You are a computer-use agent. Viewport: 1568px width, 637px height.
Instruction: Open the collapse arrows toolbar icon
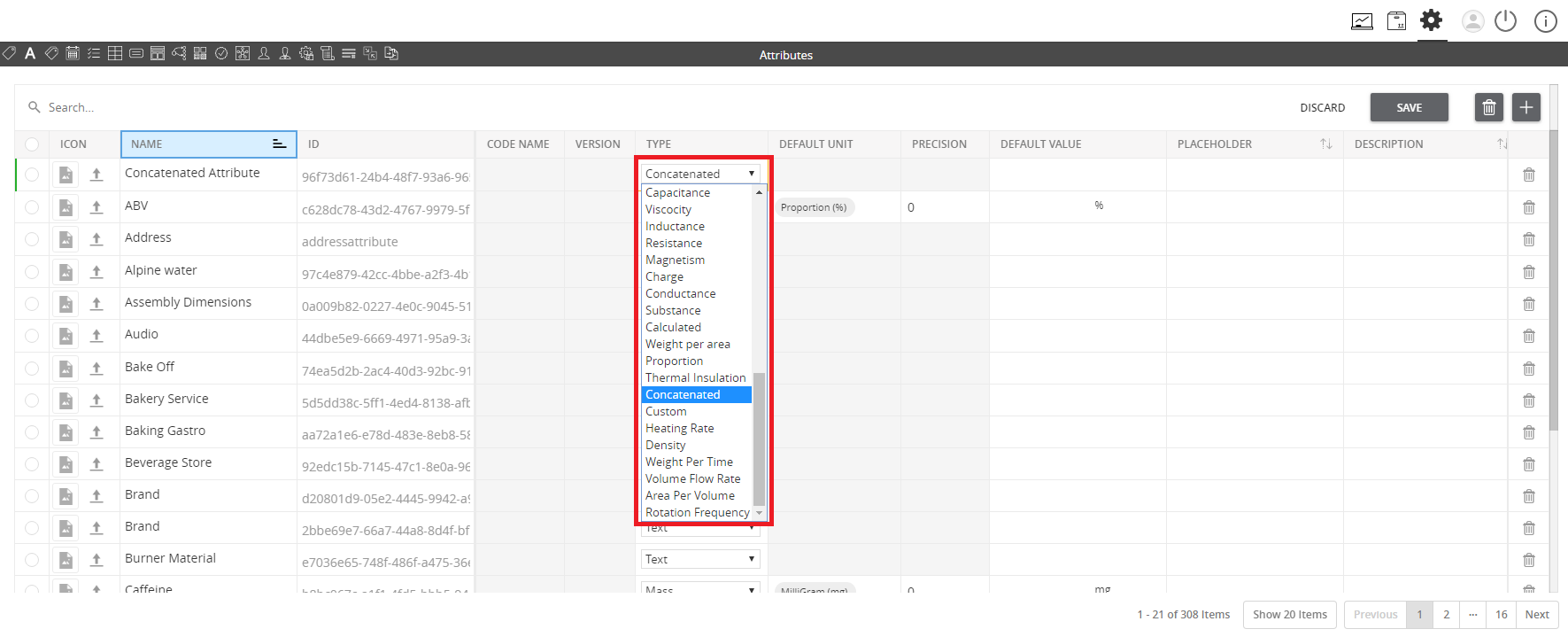pyautogui.click(x=370, y=54)
